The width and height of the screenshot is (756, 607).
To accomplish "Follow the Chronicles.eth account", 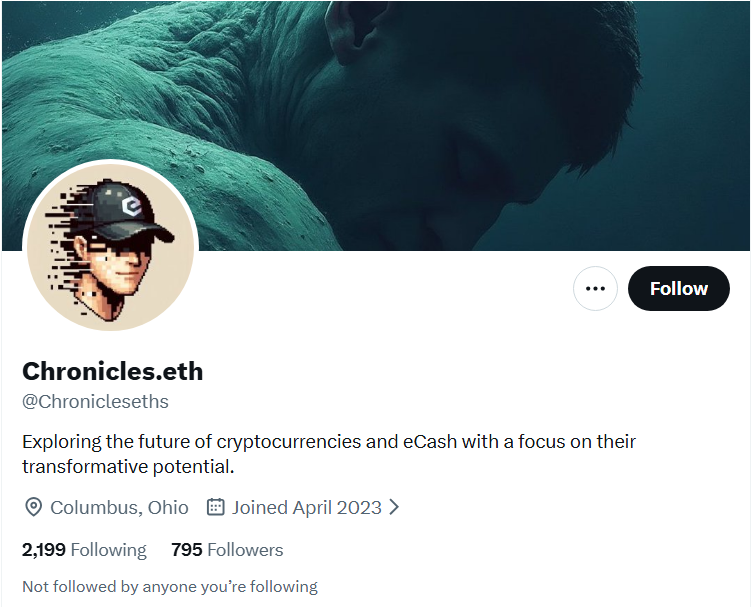I will coord(678,288).
